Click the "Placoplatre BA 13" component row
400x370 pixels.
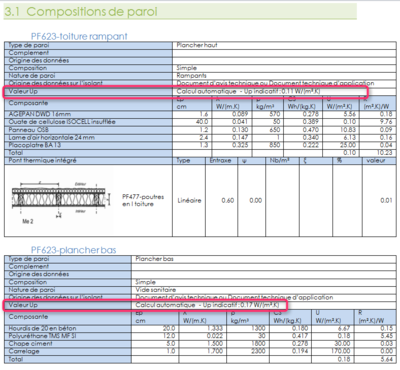coord(200,145)
